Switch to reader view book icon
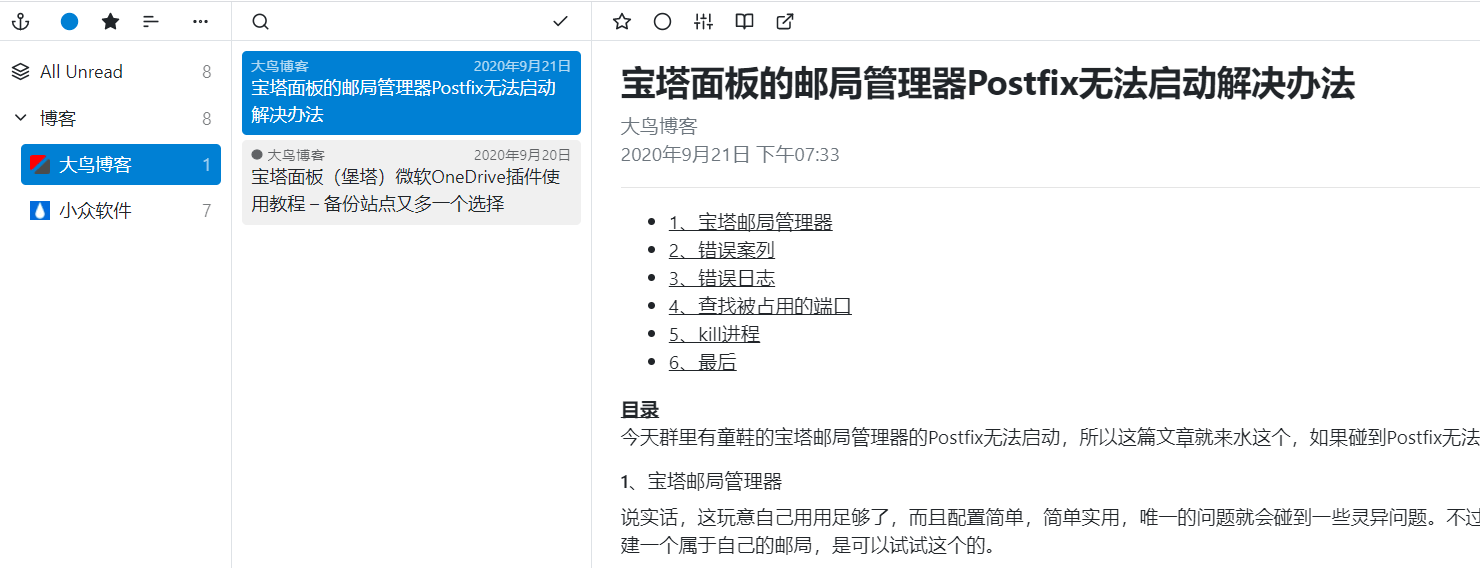 [x=744, y=21]
